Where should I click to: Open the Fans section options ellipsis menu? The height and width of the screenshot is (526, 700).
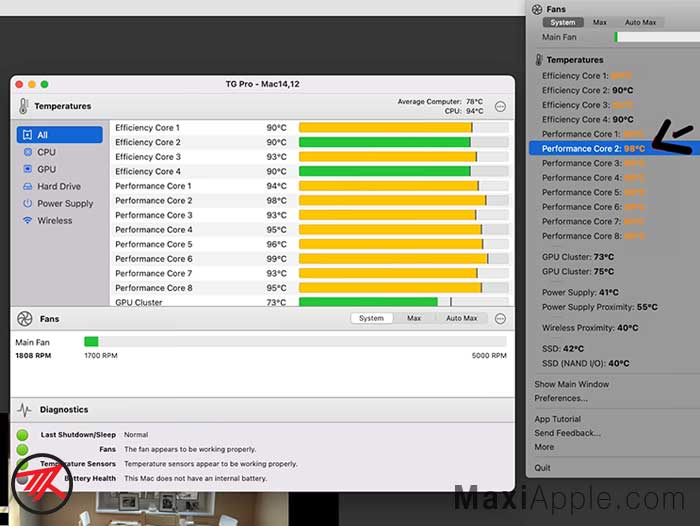tap(500, 319)
